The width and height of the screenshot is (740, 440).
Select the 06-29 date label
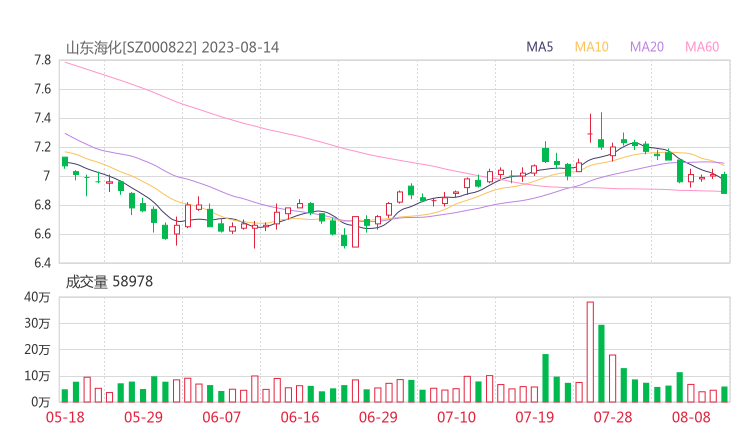(x=378, y=417)
